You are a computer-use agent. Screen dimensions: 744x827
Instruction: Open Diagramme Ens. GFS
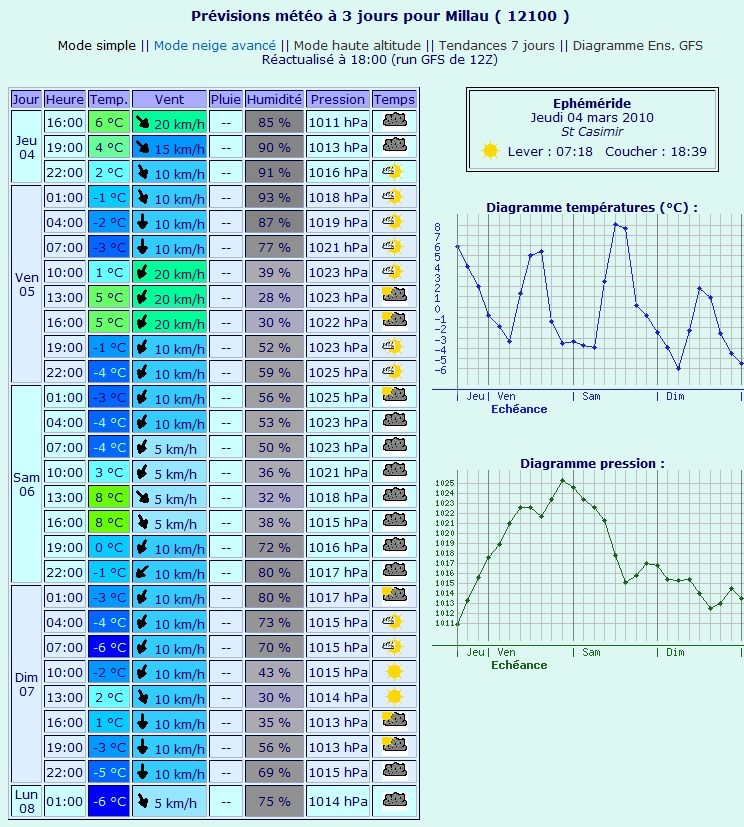point(637,46)
